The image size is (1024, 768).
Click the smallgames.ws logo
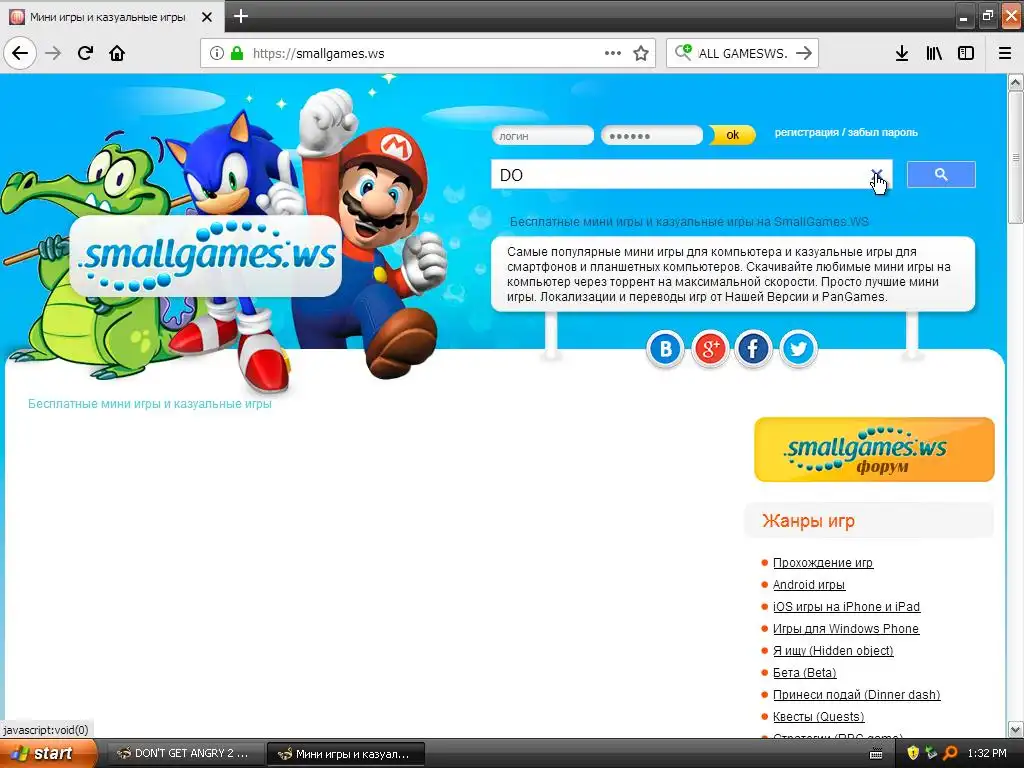[x=205, y=256]
